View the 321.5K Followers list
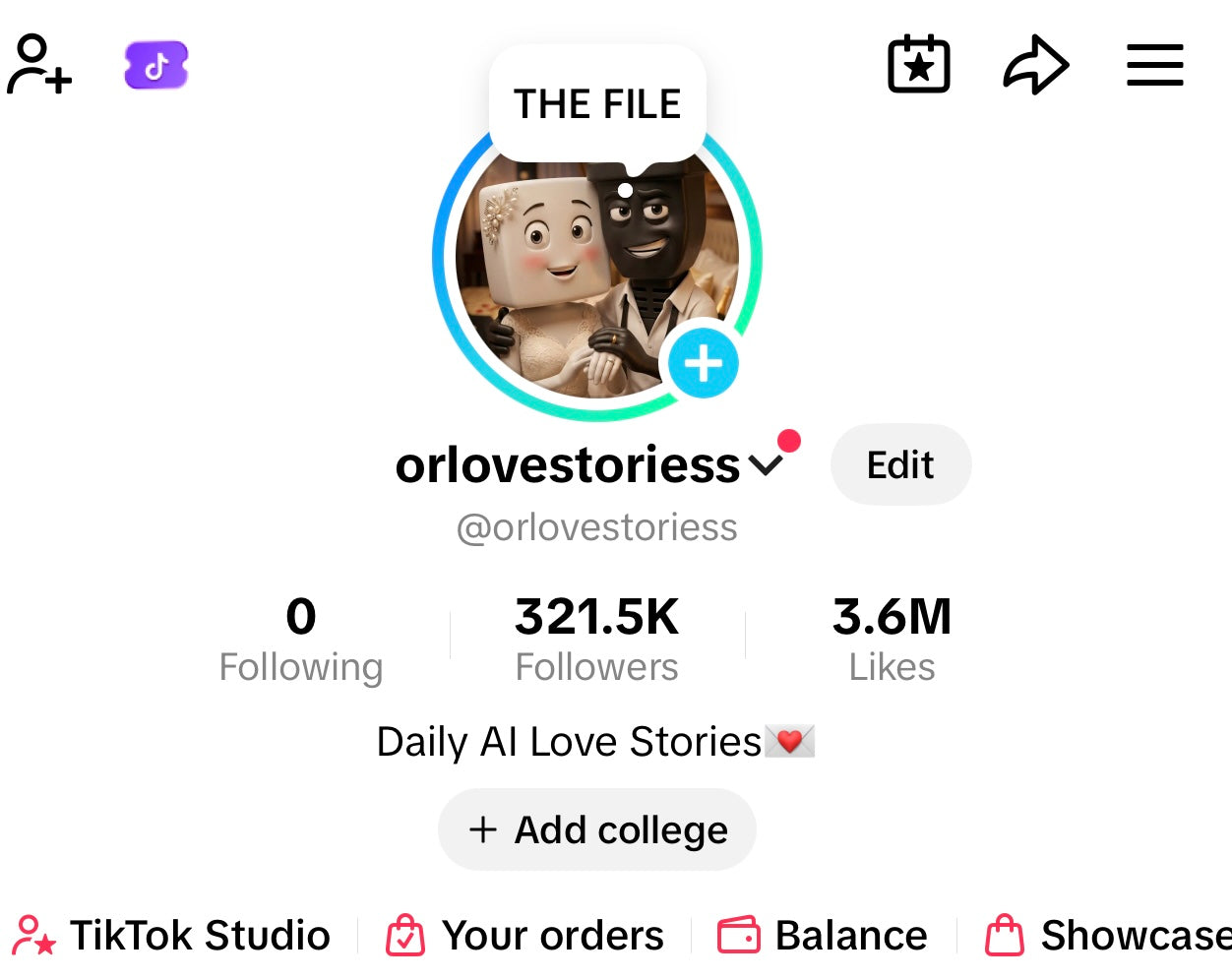 597,640
